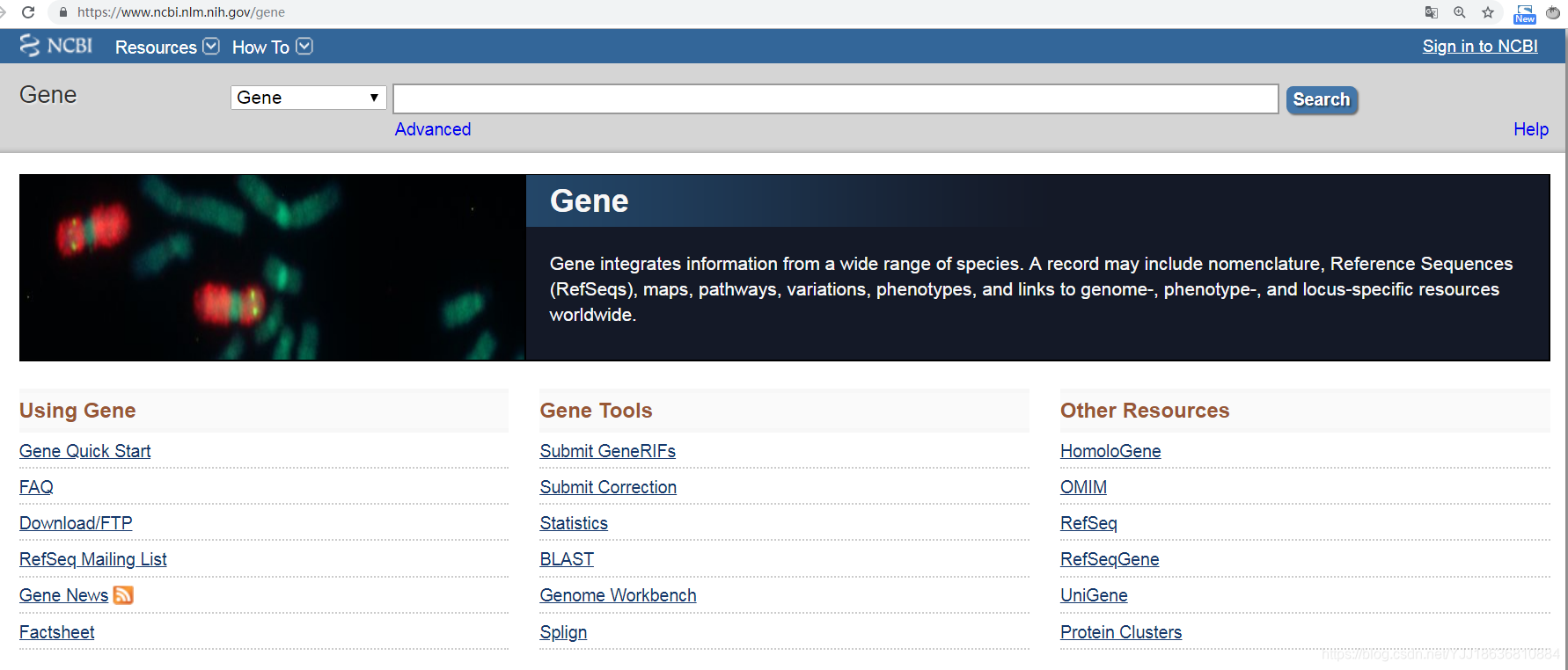Click the address bar URL
This screenshot has height=670, width=1568.
(x=181, y=12)
